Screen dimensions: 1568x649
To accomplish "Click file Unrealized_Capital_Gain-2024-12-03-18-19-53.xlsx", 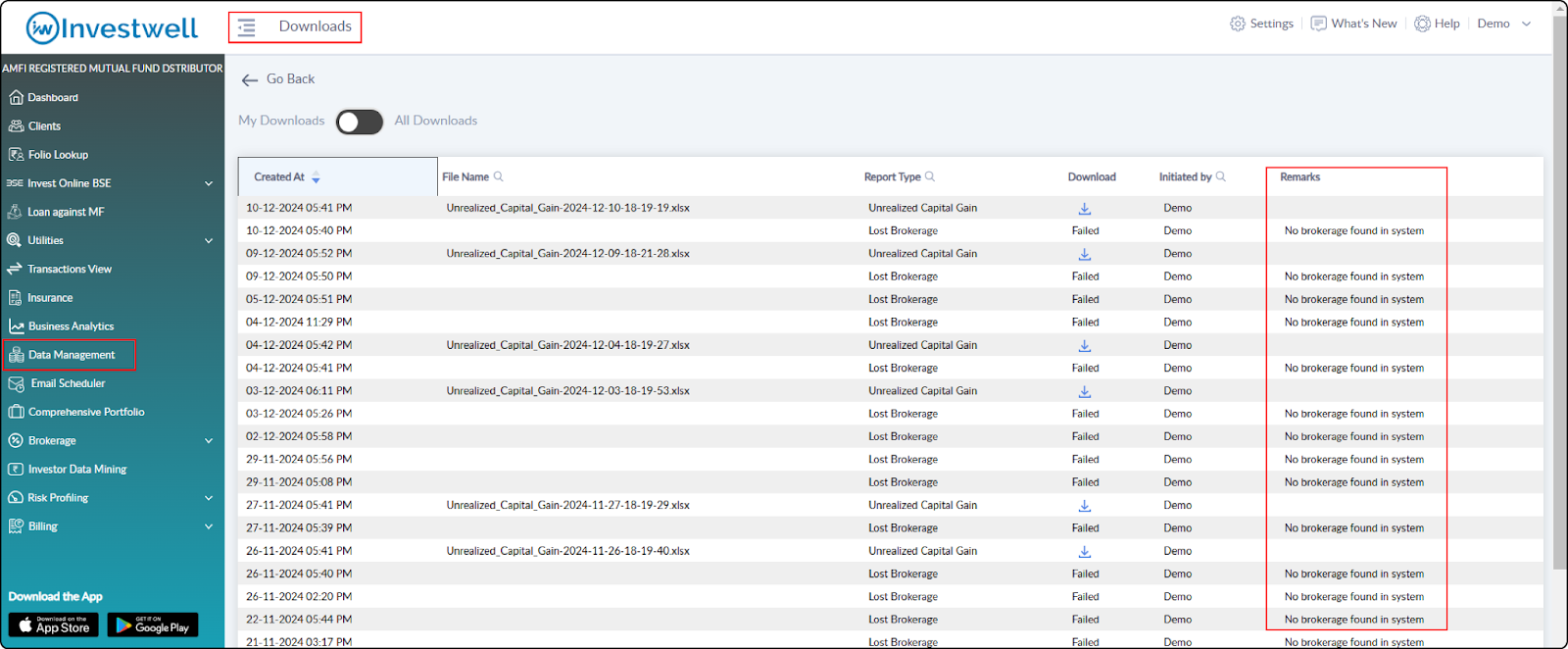I will tap(568, 391).
